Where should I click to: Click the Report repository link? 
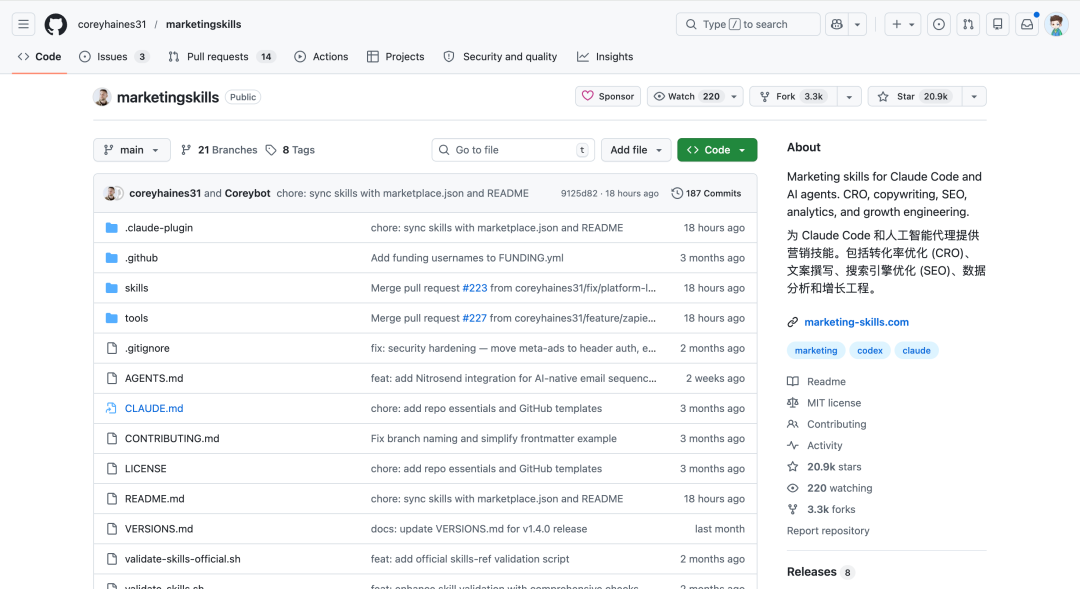tap(828, 531)
